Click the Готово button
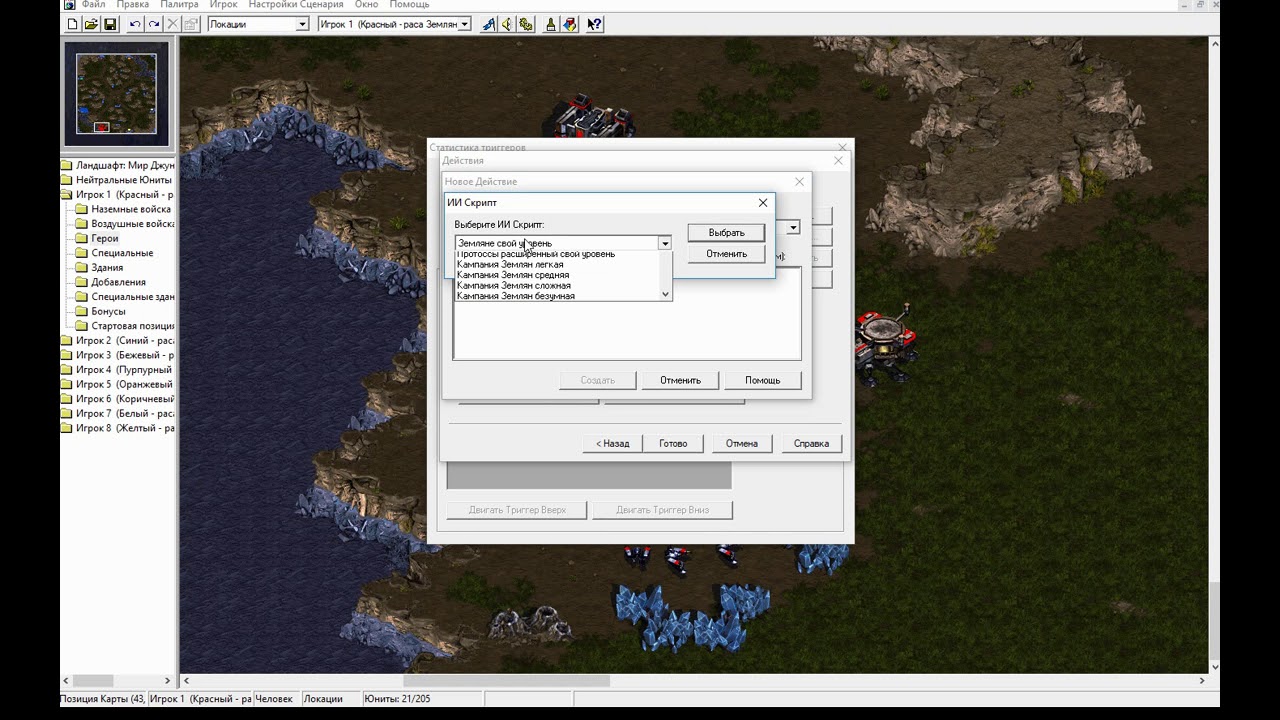 (673, 443)
